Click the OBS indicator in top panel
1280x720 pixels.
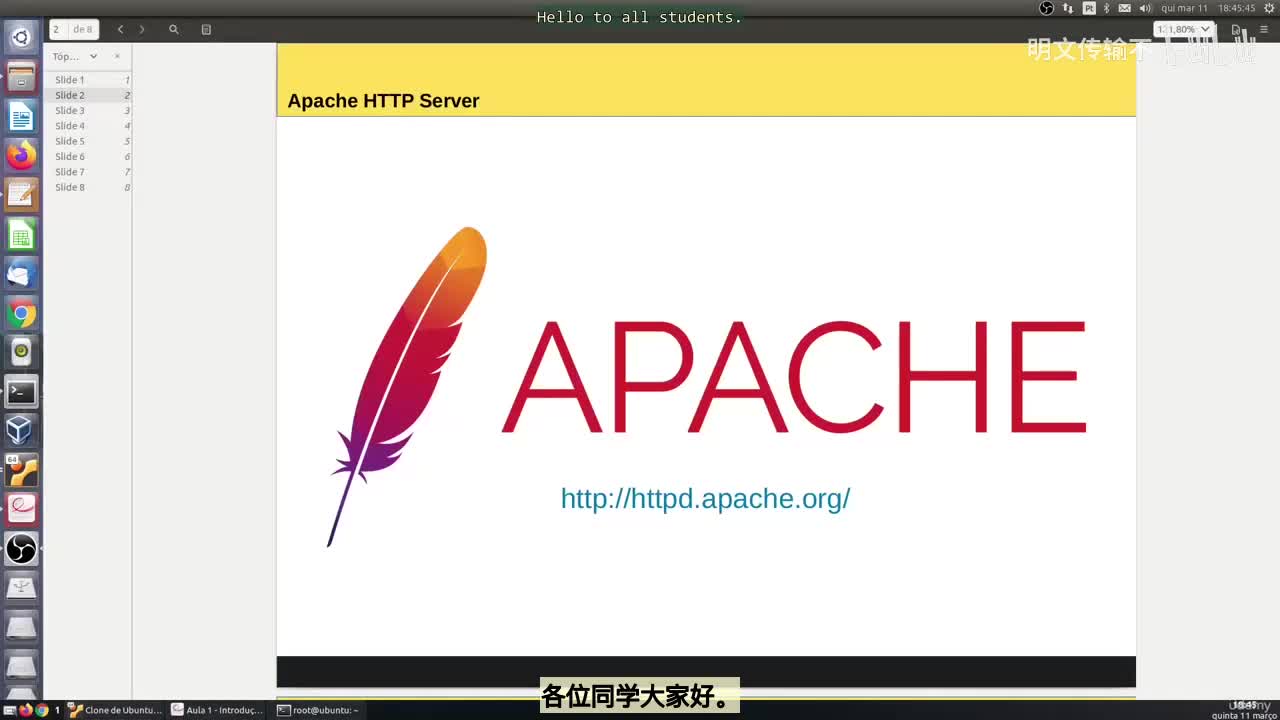1047,8
